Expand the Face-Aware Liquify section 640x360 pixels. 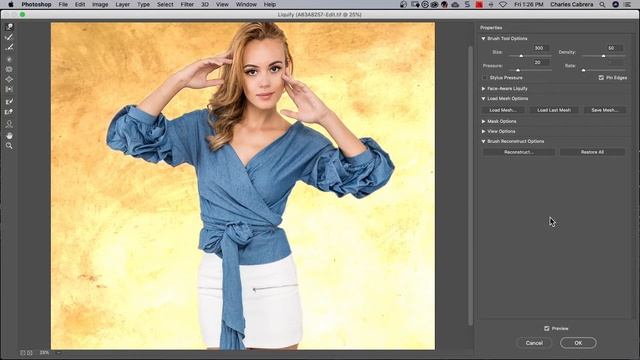(x=483, y=89)
